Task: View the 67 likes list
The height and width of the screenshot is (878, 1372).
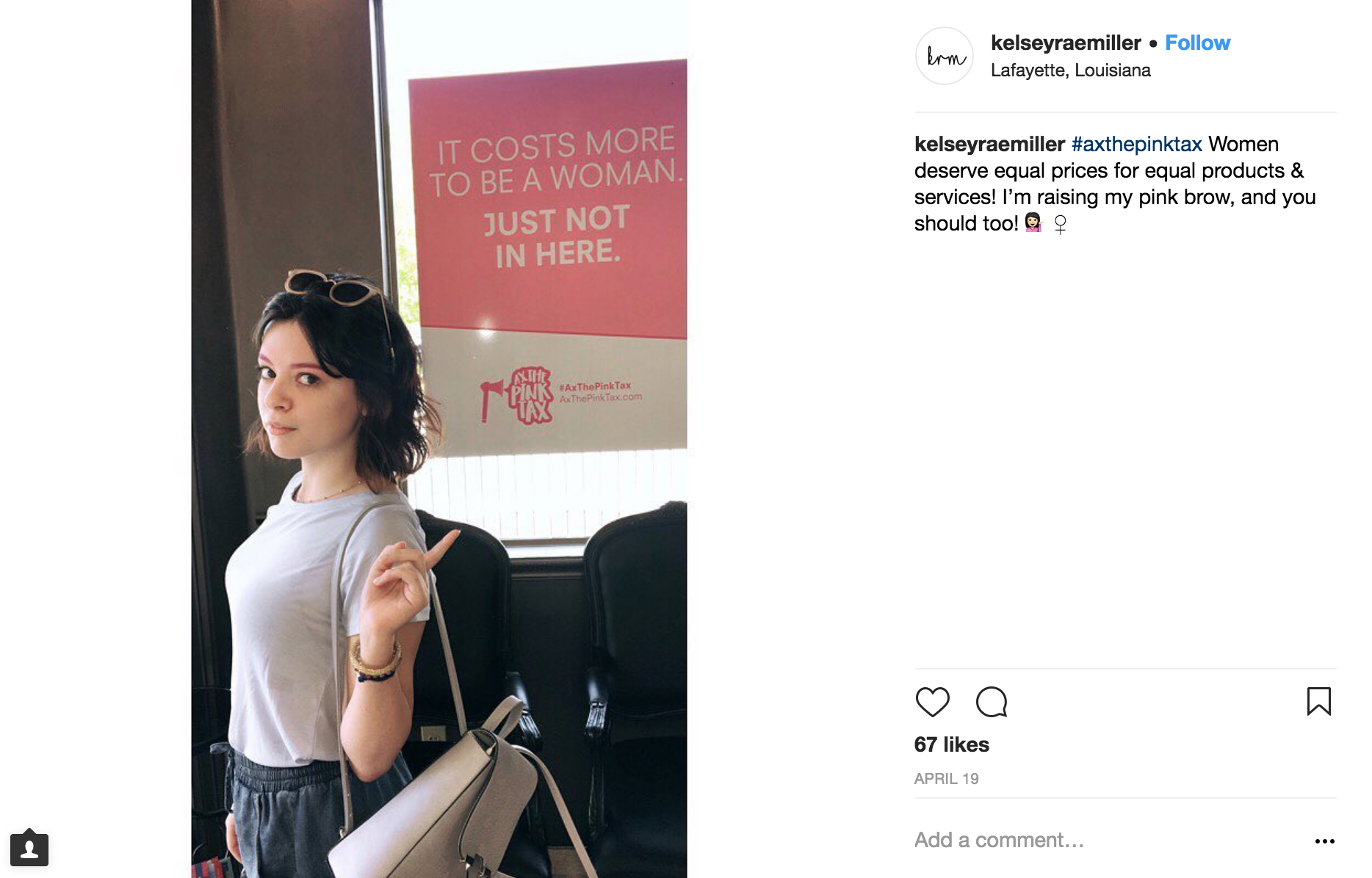Action: pos(951,744)
